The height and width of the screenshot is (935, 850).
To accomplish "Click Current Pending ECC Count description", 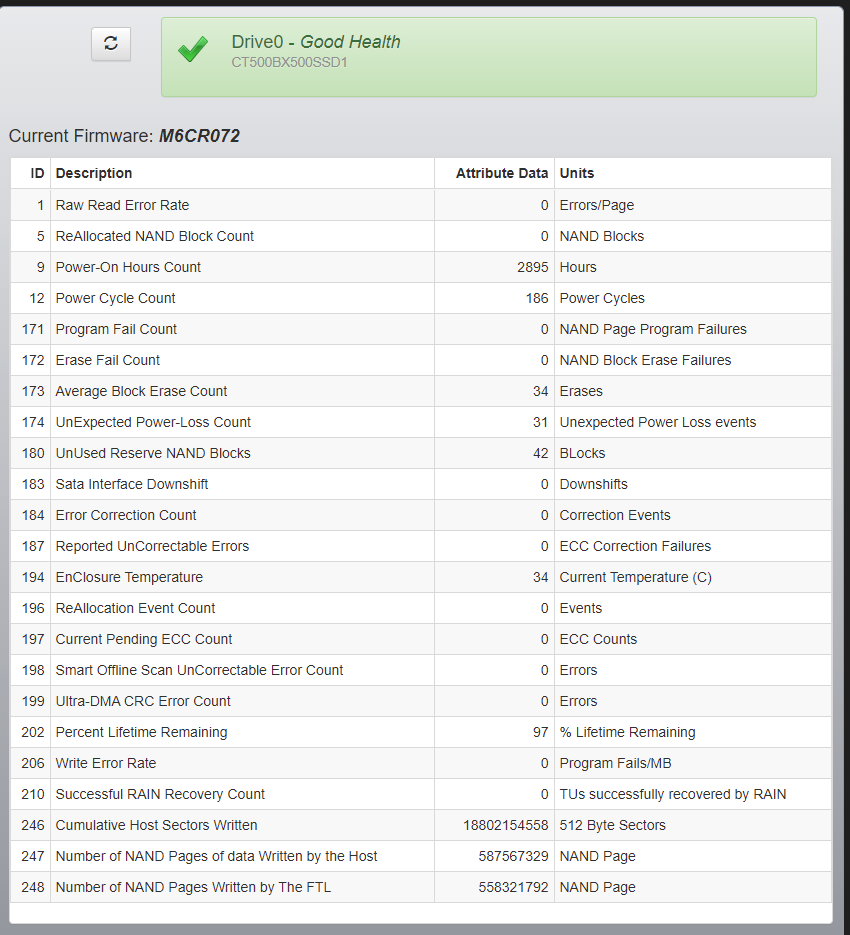I will click(x=144, y=639).
